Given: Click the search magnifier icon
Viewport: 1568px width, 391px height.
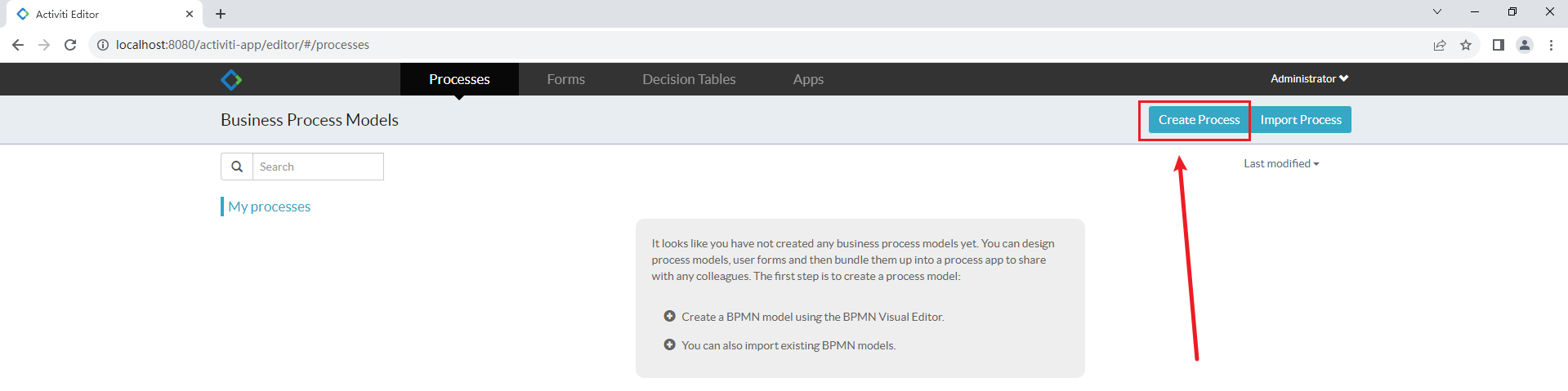Looking at the screenshot, I should click(237, 167).
